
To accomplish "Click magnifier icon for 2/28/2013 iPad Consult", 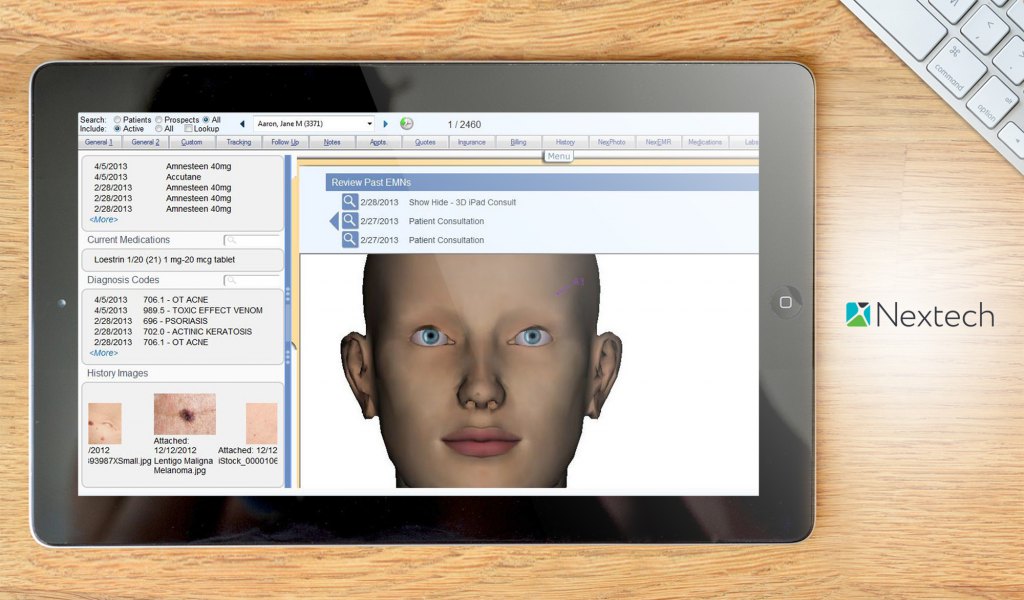I will coord(349,202).
